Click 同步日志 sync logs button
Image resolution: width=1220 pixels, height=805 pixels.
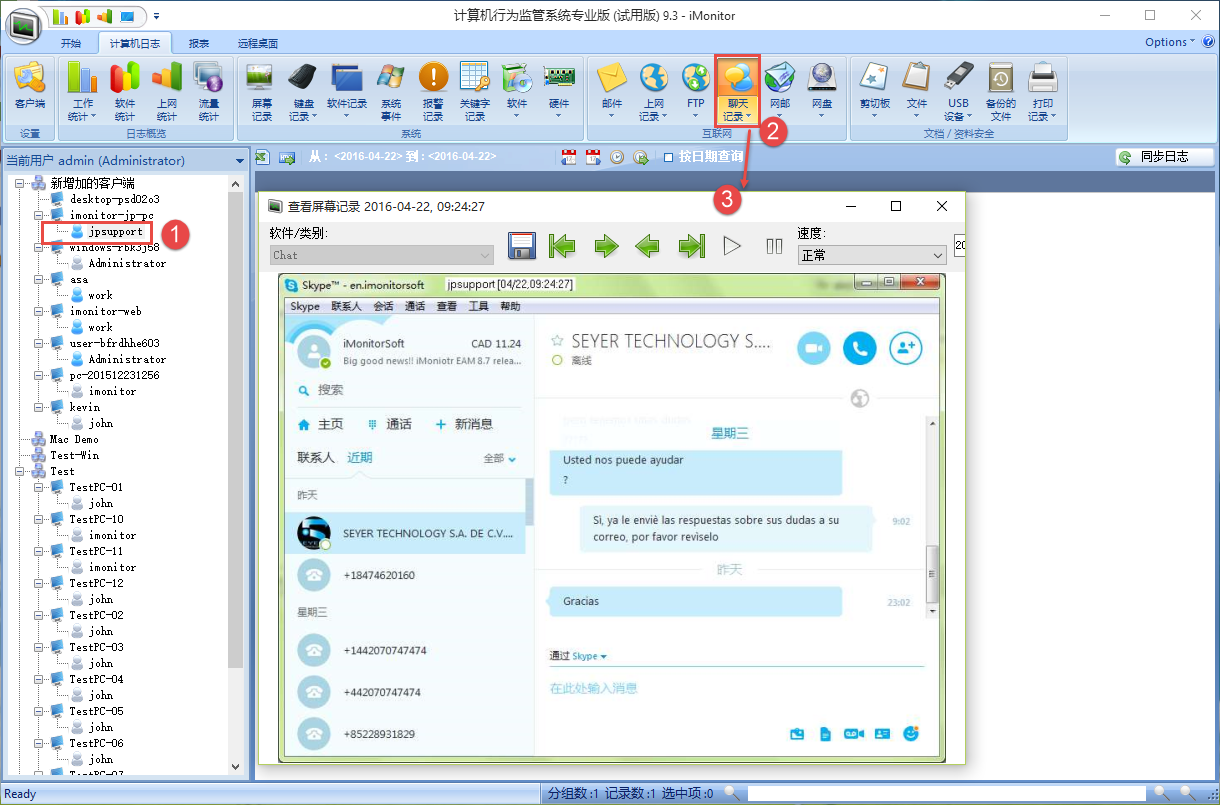click(x=1164, y=157)
